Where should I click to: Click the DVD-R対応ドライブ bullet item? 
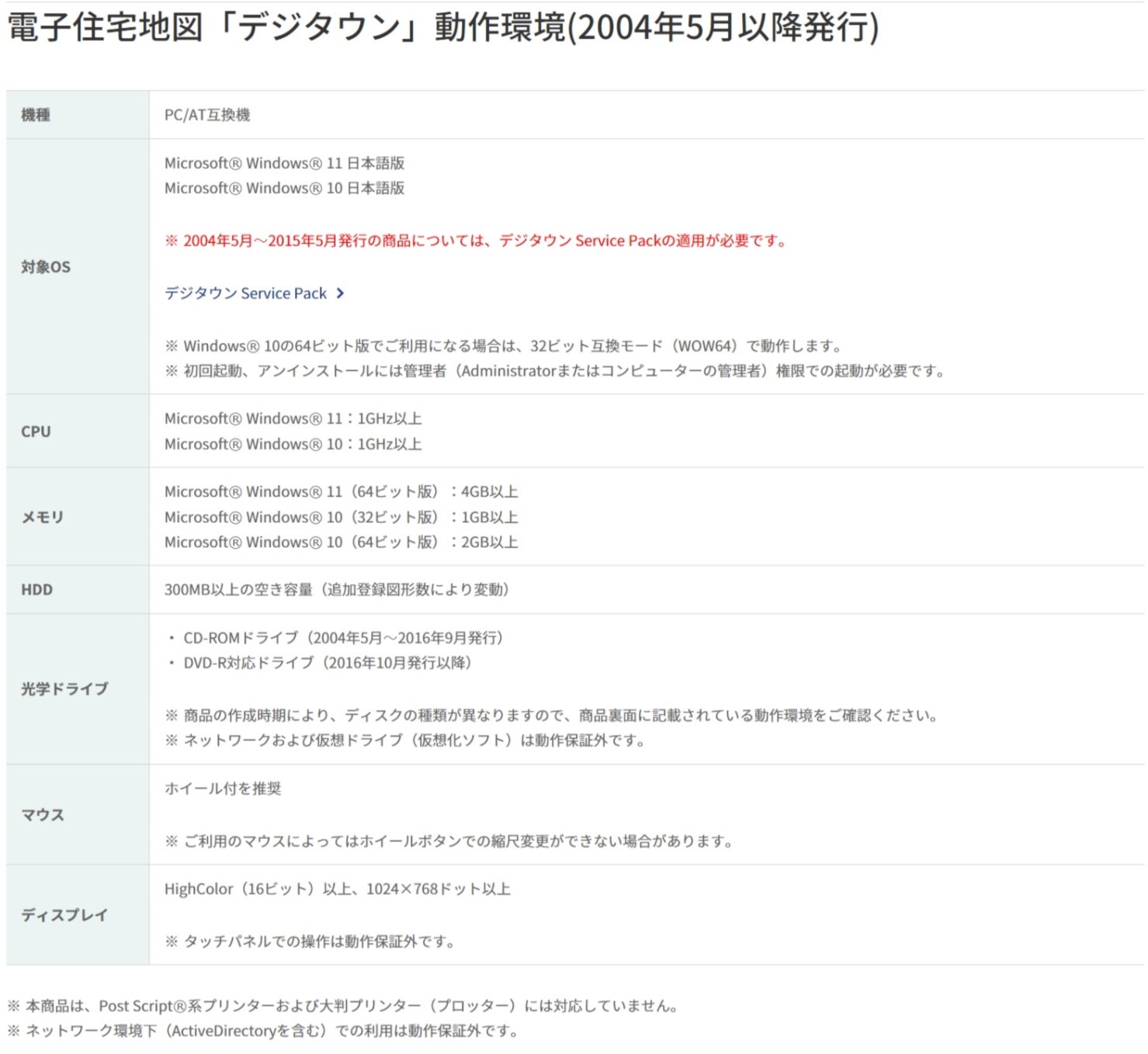320,663
